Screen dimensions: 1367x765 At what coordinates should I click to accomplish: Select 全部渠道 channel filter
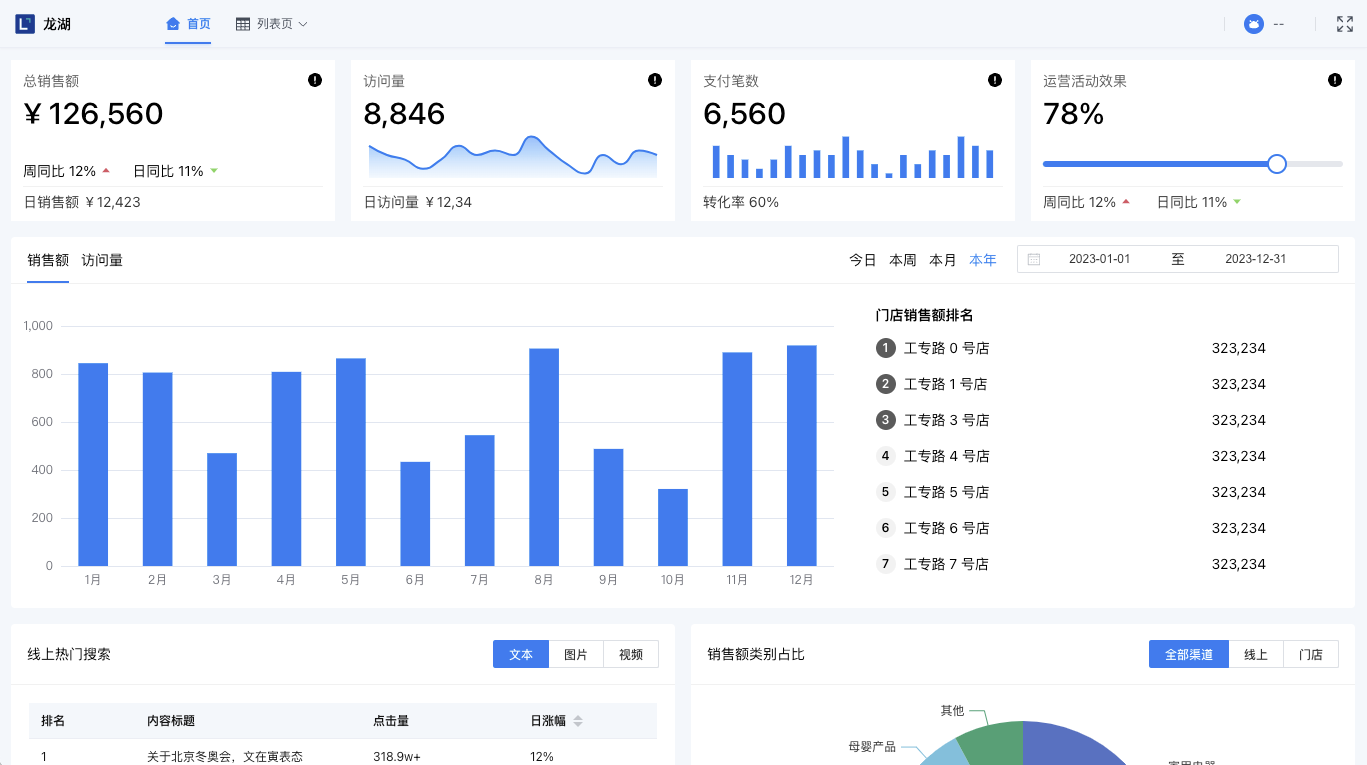tap(1189, 654)
